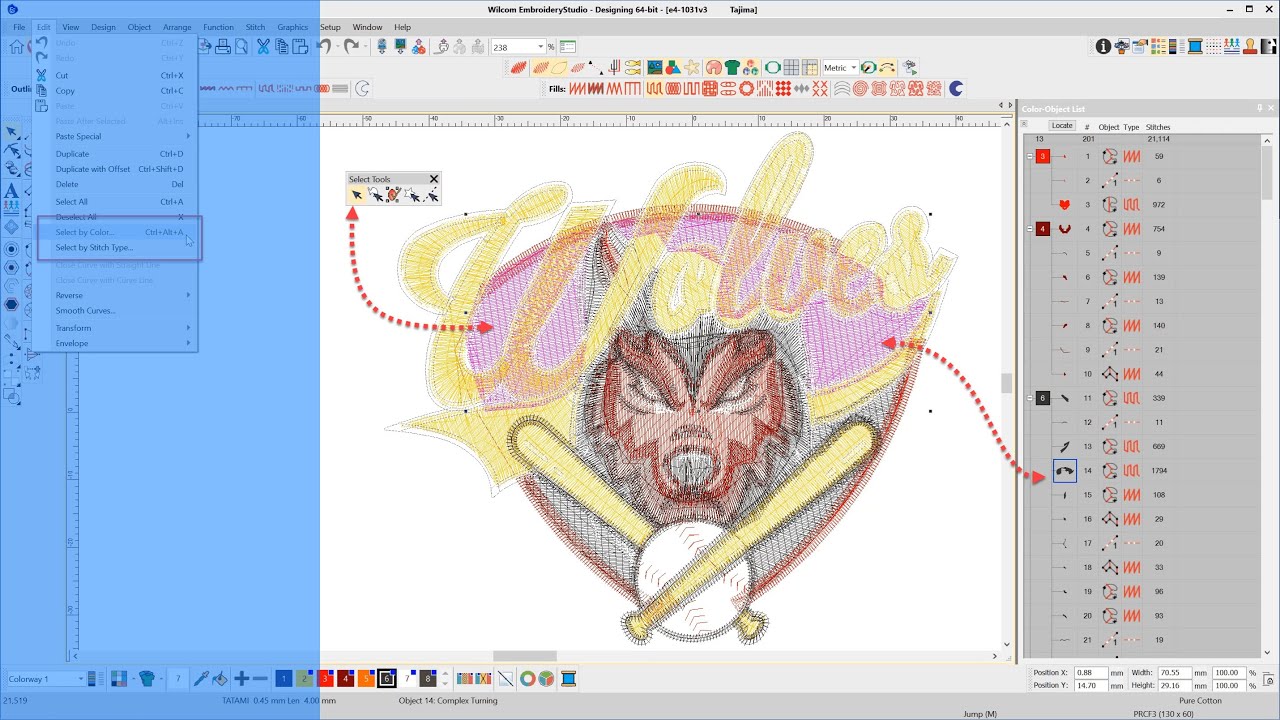The width and height of the screenshot is (1280, 720).
Task: Click the grid display icon
Action: tap(791, 68)
